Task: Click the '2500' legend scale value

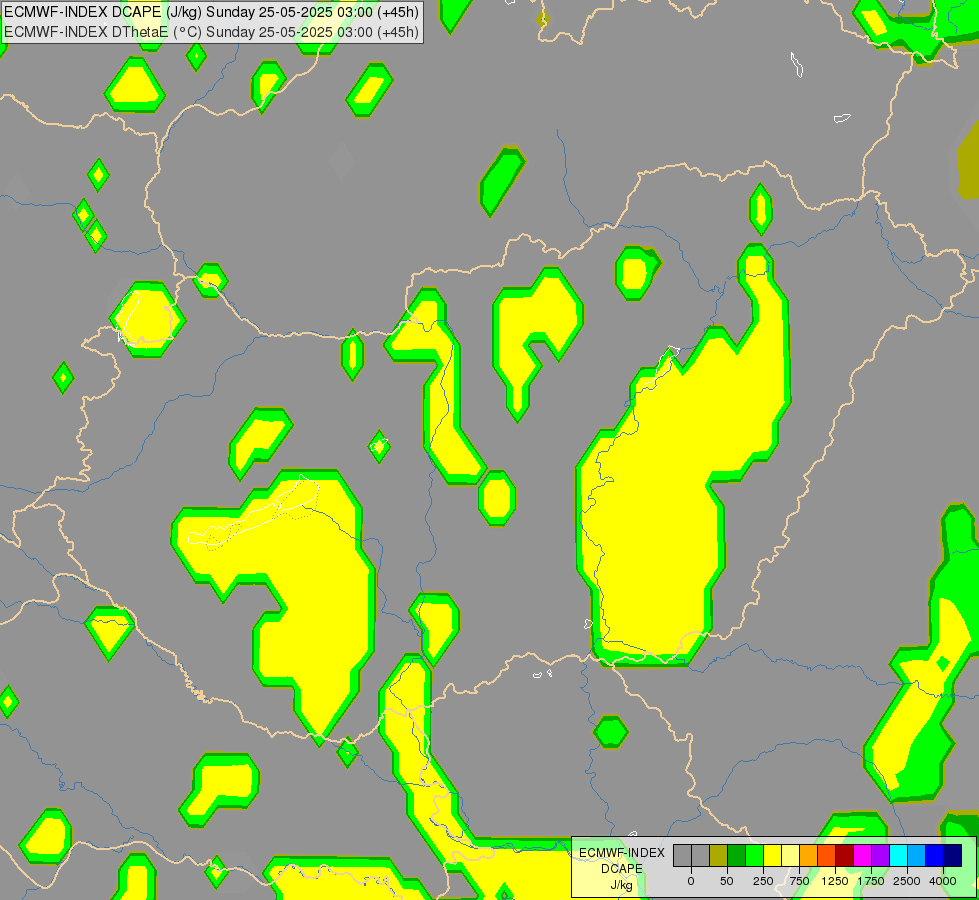Action: tap(907, 881)
